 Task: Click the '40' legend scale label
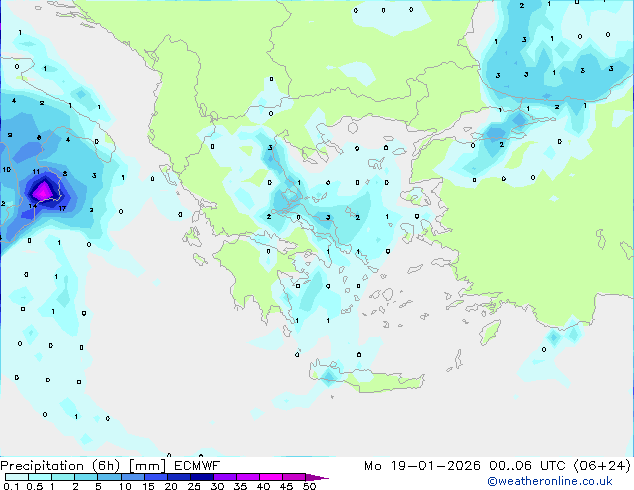pyautogui.click(x=264, y=486)
